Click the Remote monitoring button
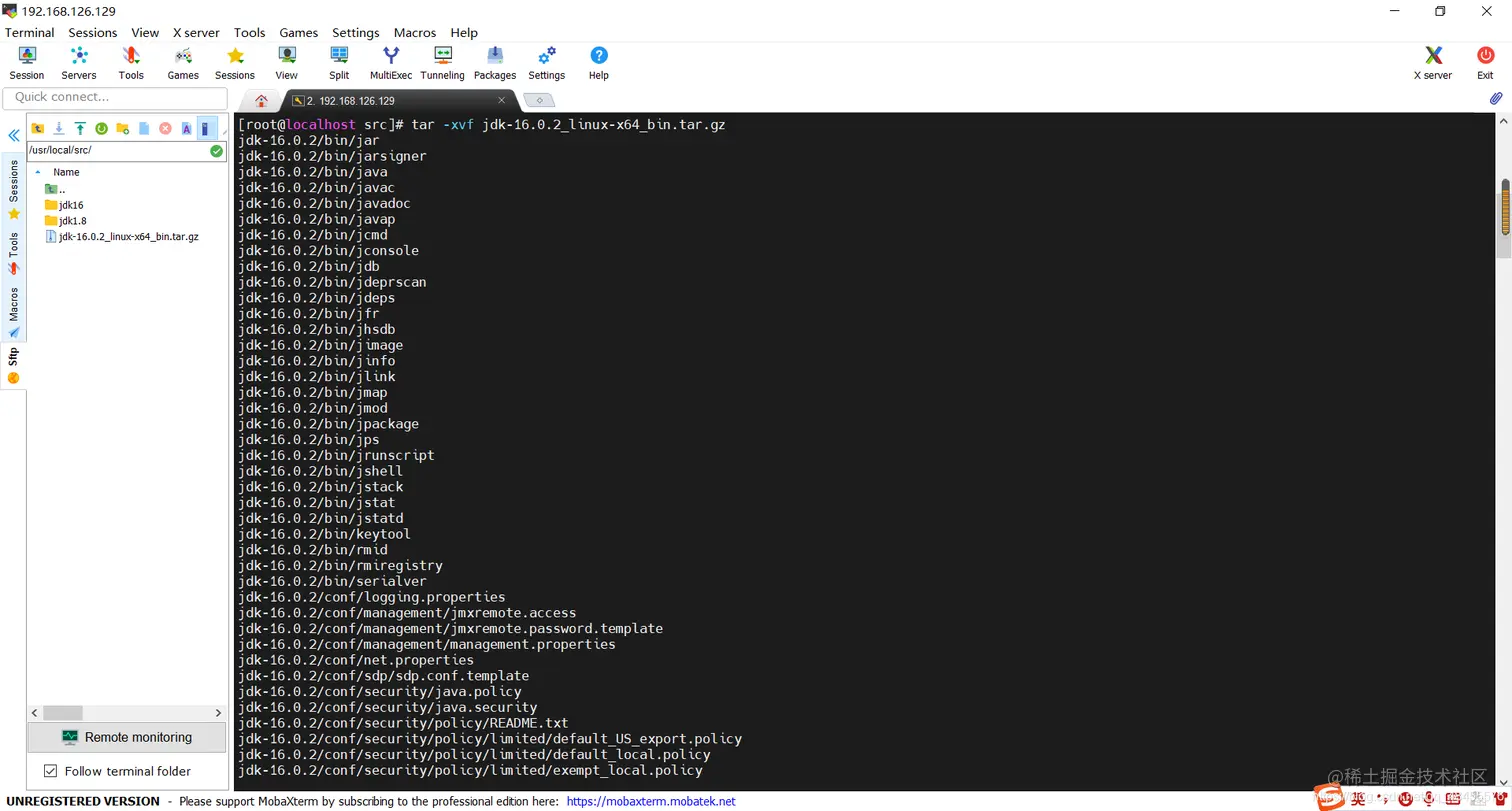The image size is (1512, 811). (x=127, y=737)
